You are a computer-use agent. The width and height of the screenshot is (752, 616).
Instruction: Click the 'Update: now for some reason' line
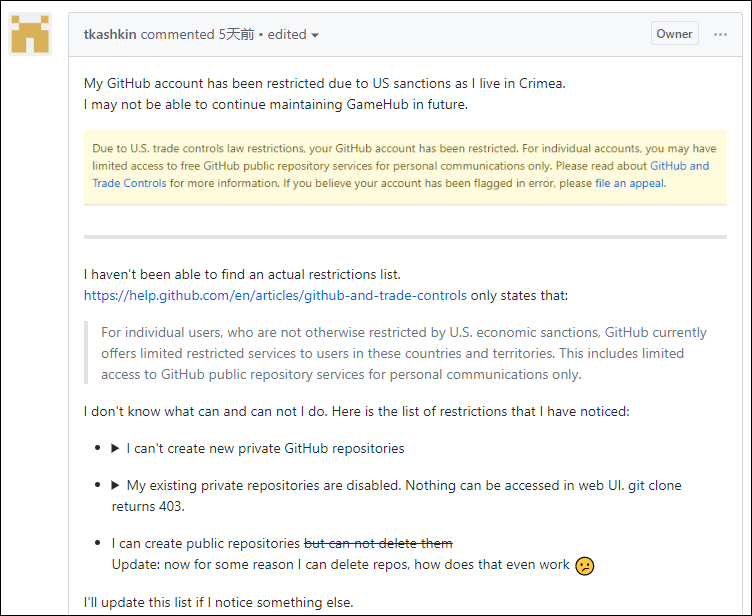click(340, 565)
